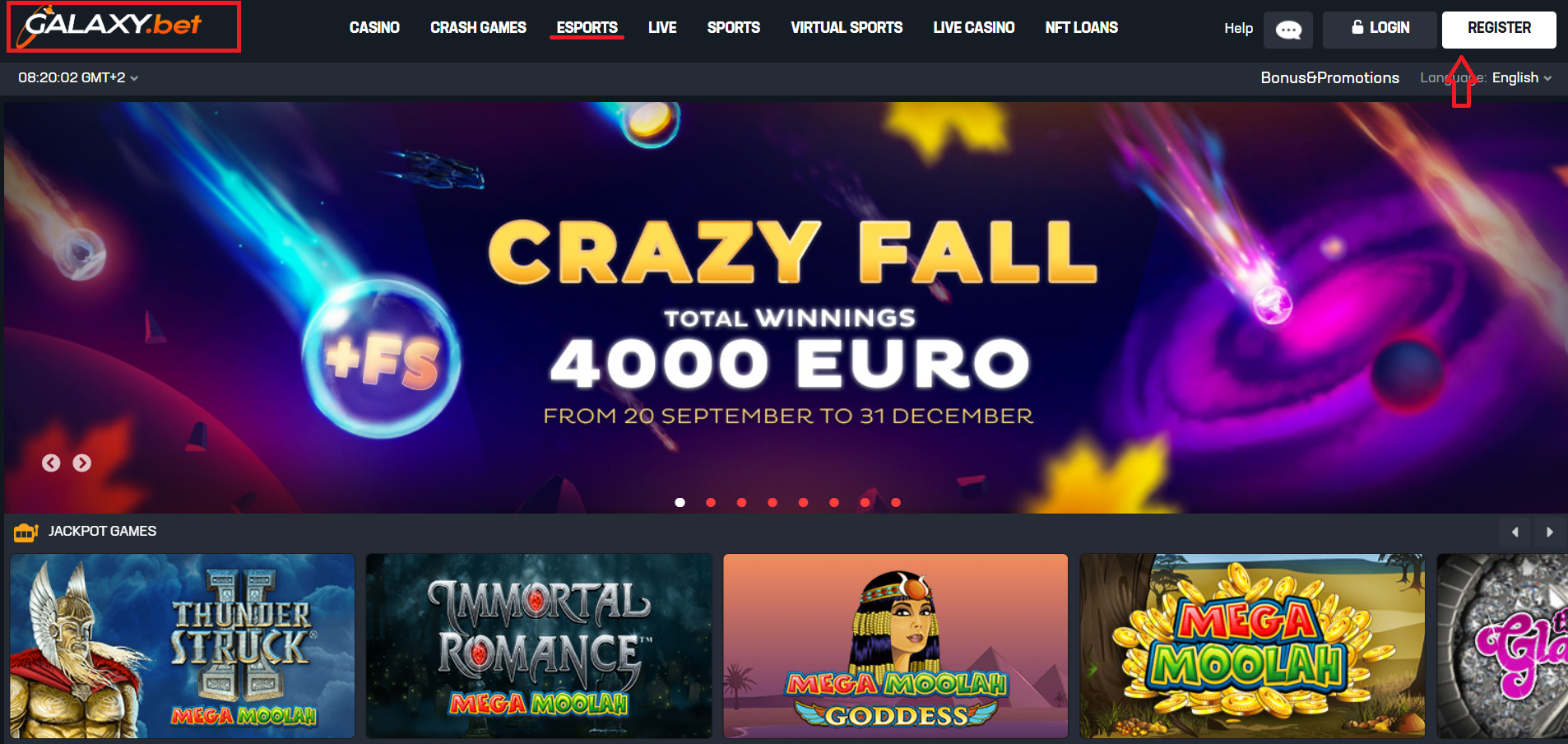The width and height of the screenshot is (1568, 744).
Task: Go to the Esports tab
Action: [587, 27]
